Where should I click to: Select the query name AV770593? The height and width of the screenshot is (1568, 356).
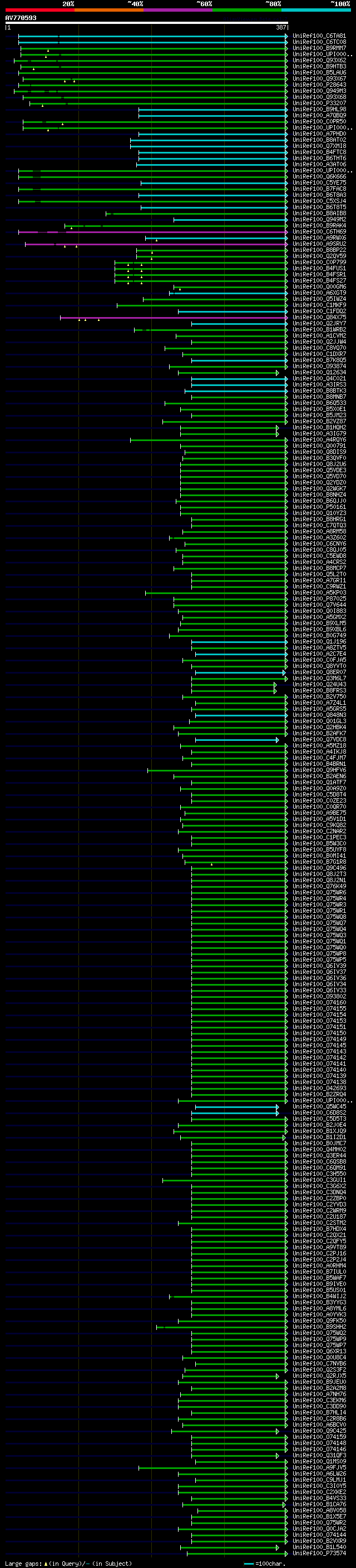[21, 18]
